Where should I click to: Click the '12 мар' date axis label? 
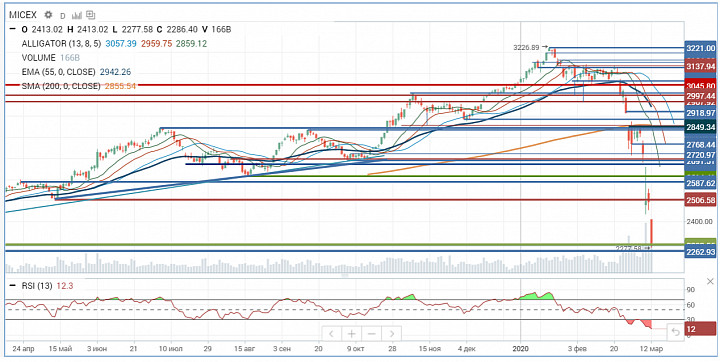pos(652,349)
